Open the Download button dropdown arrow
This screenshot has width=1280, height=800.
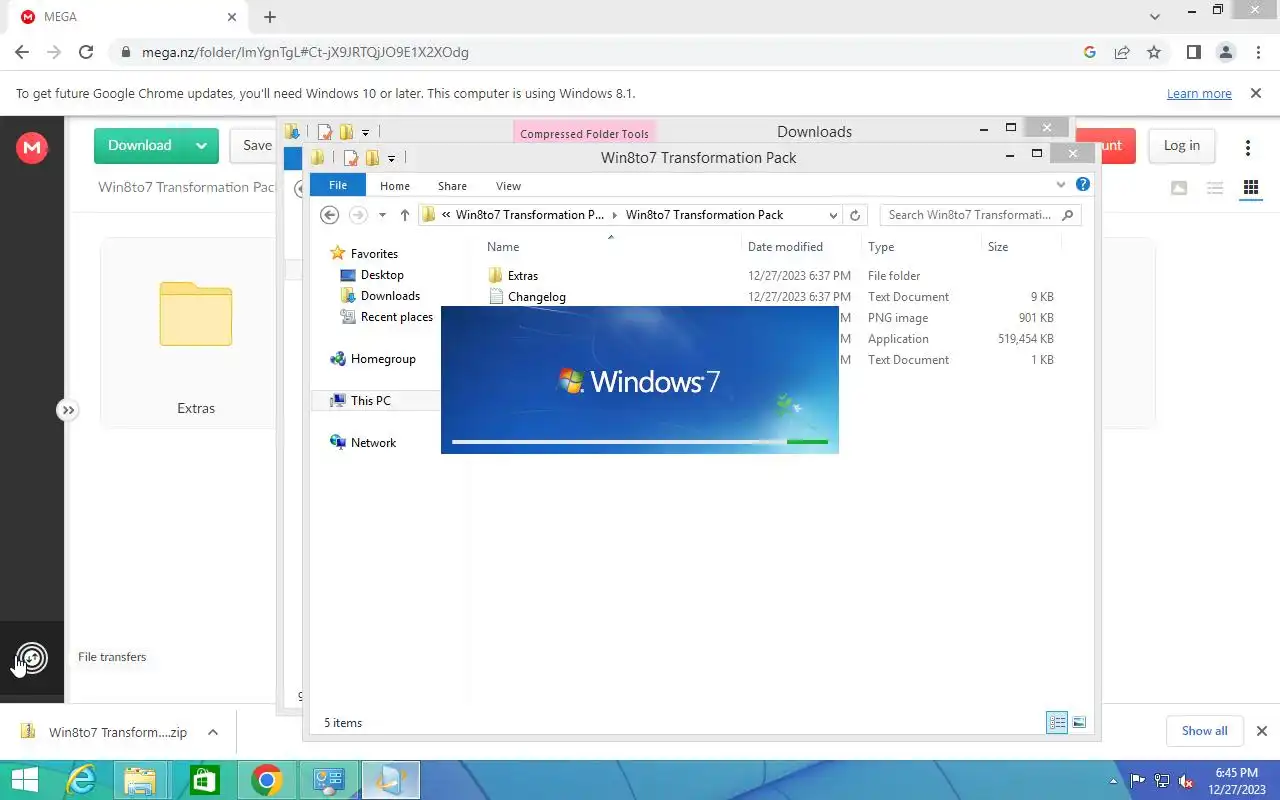202,145
